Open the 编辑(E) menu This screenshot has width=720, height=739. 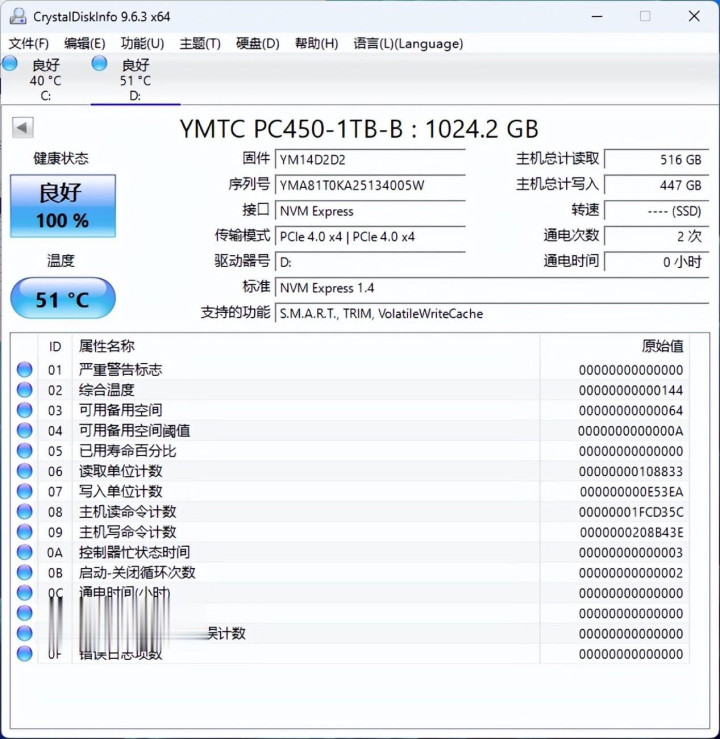pyautogui.click(x=85, y=43)
